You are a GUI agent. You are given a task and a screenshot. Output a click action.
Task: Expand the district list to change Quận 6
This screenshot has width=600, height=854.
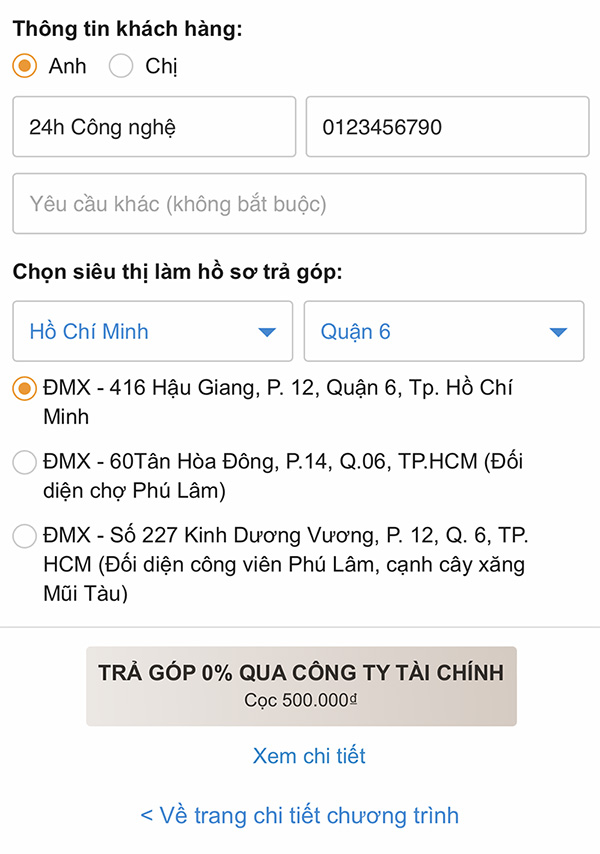(x=444, y=331)
